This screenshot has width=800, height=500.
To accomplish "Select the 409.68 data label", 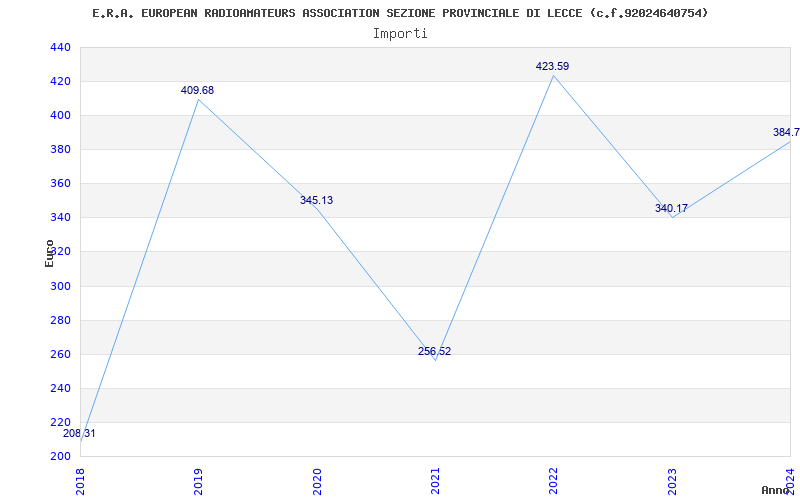I will point(197,90).
